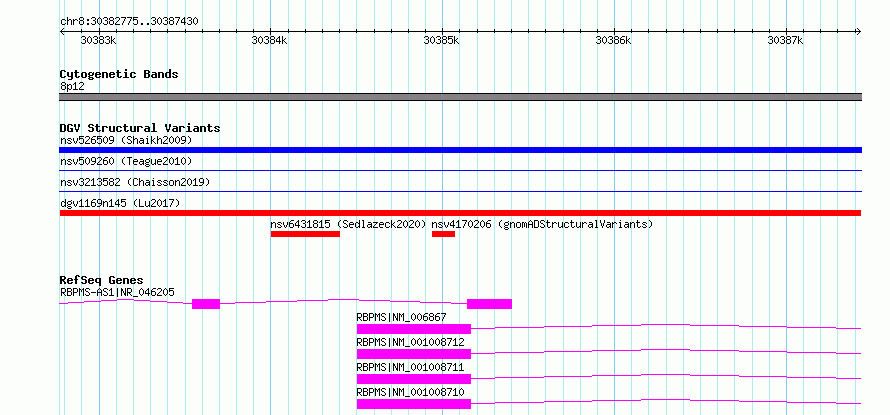Viewport: 890px width, 415px height.
Task: Open the nsv4170206 (gnomADStructuralVariants) label
Action: pos(542,224)
